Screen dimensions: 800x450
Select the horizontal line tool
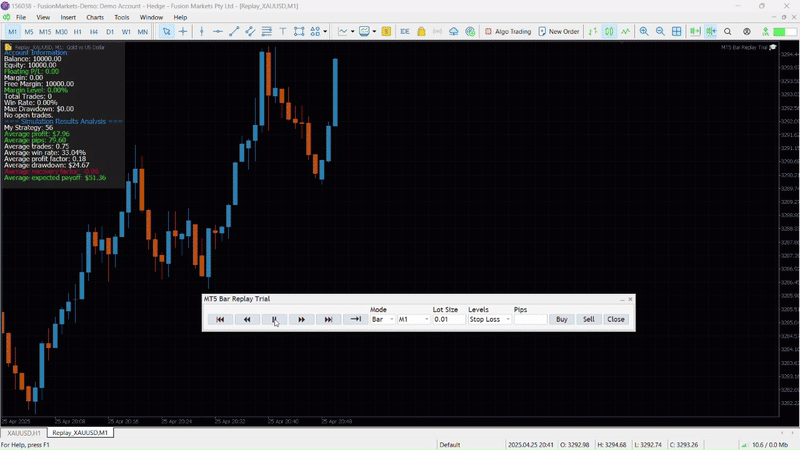pos(218,32)
